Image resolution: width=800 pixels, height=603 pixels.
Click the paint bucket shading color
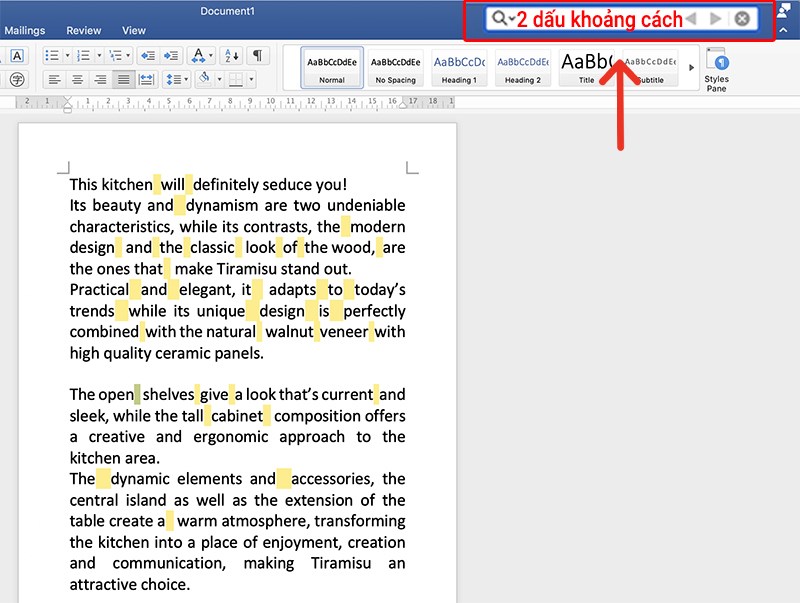coord(205,79)
